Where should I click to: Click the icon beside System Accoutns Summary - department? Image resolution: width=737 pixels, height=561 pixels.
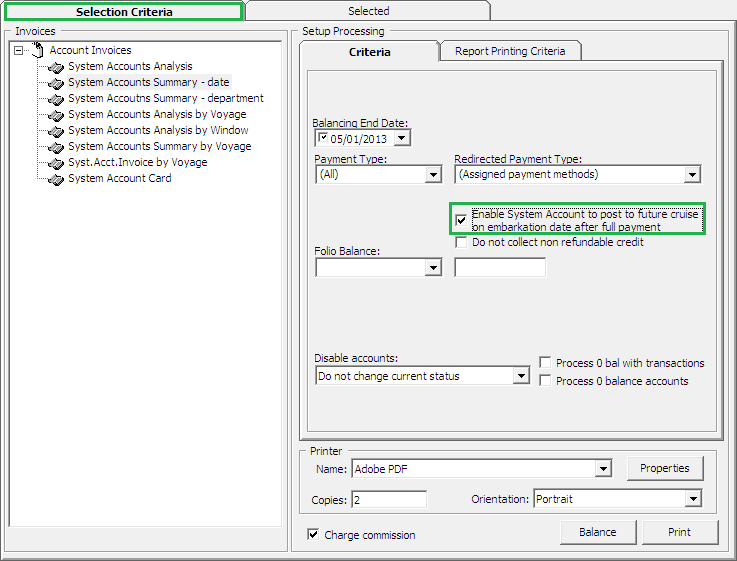coord(56,100)
